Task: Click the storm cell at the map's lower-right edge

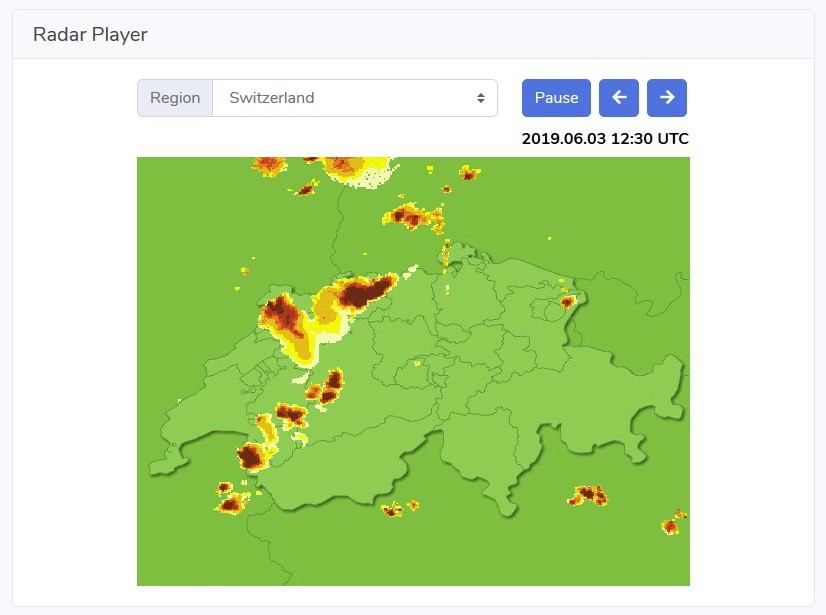Action: coord(672,523)
